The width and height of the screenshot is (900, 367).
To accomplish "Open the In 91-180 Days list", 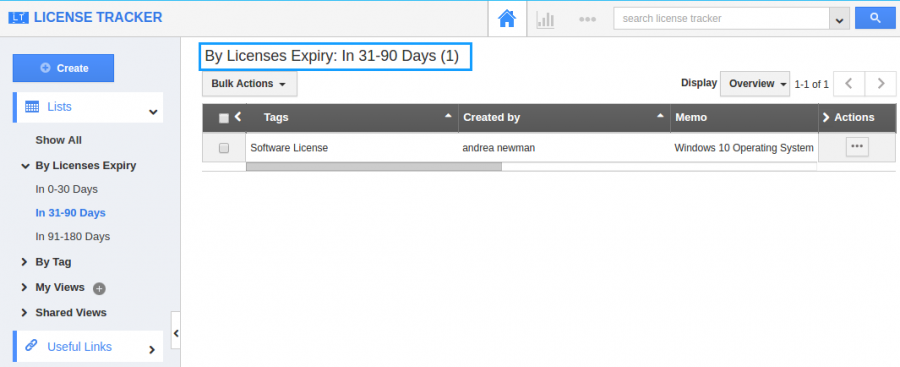I will click(x=73, y=236).
